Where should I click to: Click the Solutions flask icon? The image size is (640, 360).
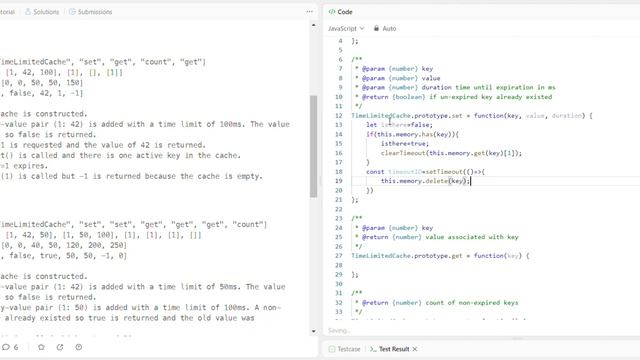point(28,12)
